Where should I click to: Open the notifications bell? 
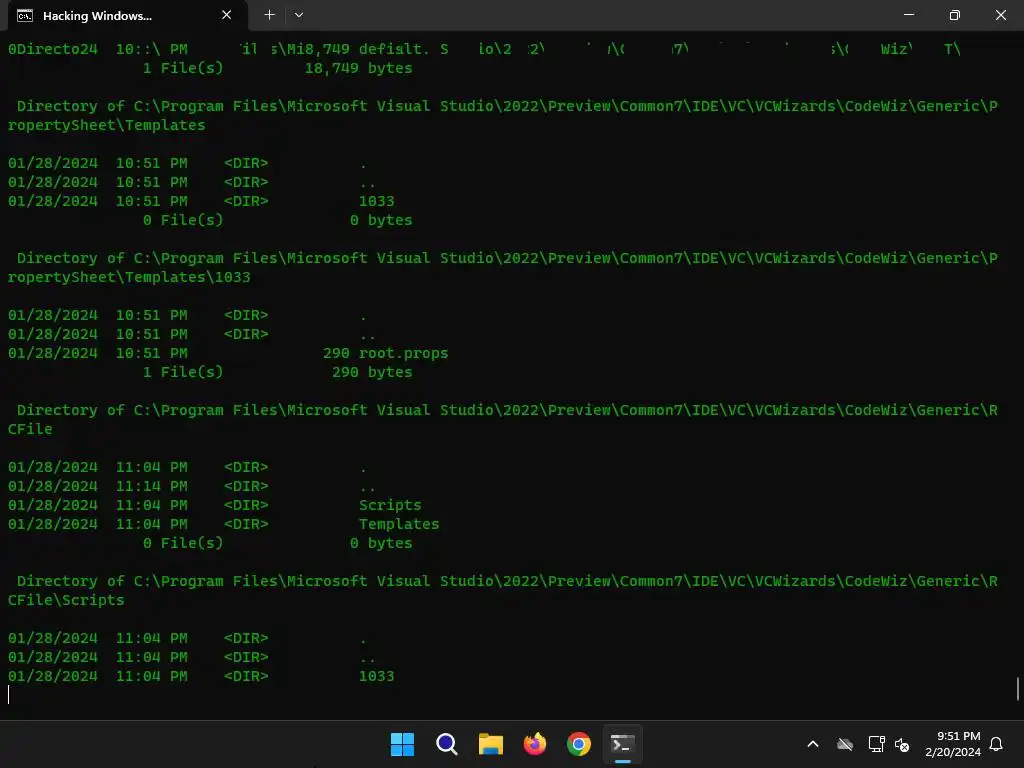coord(996,744)
